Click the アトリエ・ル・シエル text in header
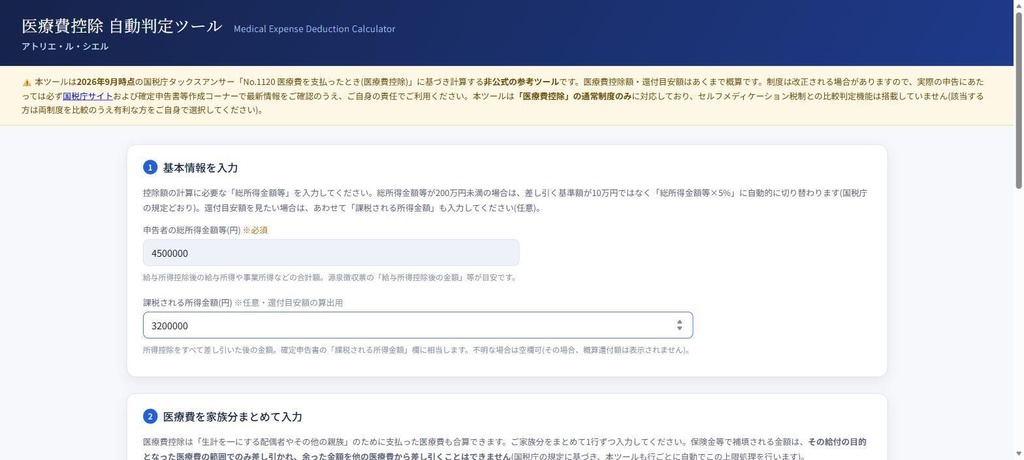1024x460 pixels. [65, 46]
